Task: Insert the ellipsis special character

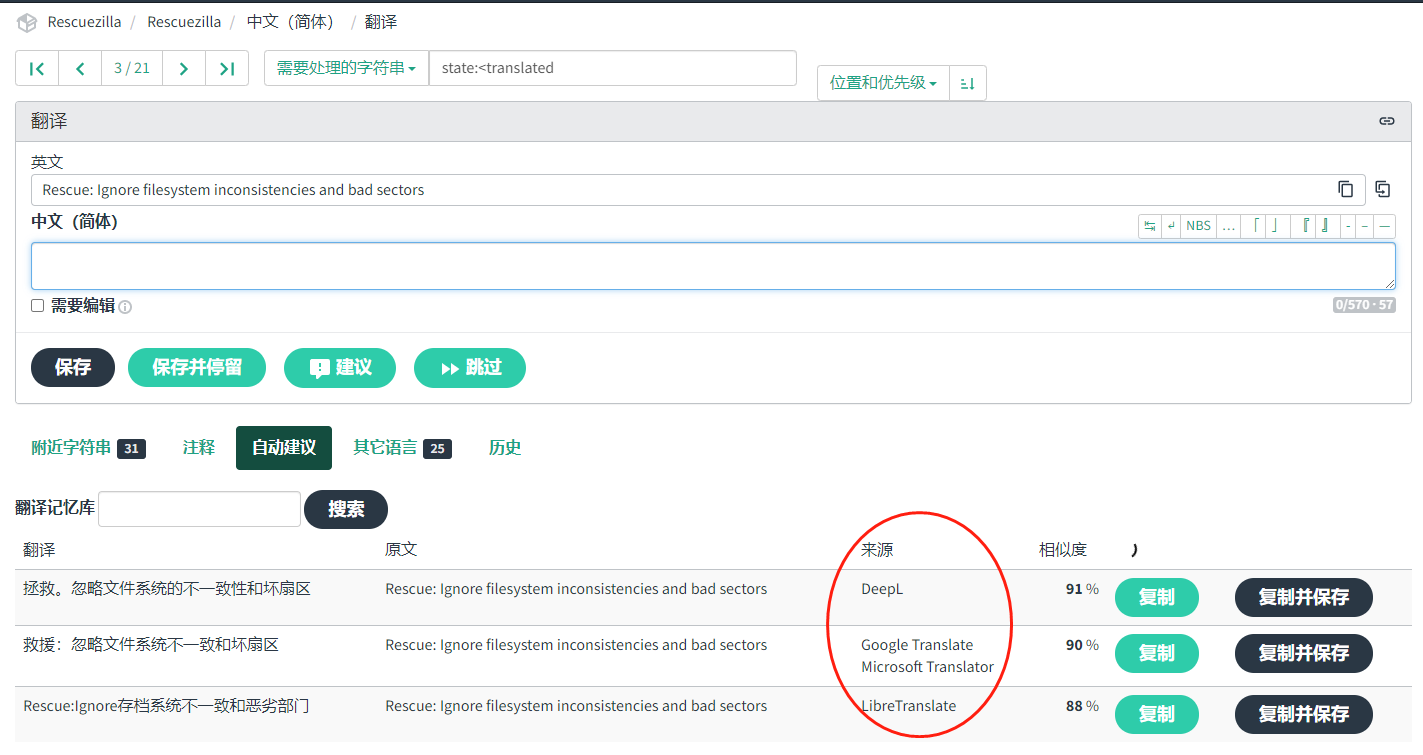Action: [x=1228, y=225]
